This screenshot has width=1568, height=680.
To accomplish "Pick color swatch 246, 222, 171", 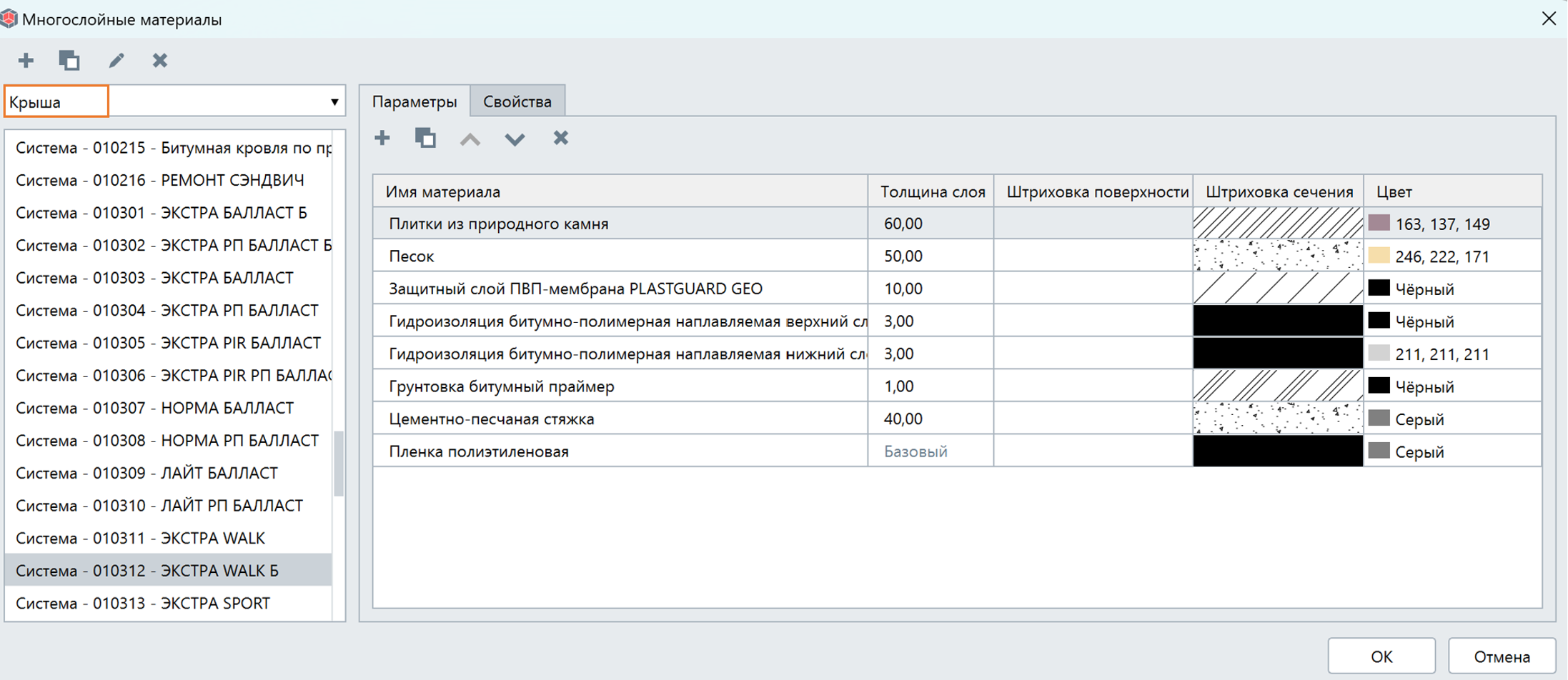I will point(1379,255).
